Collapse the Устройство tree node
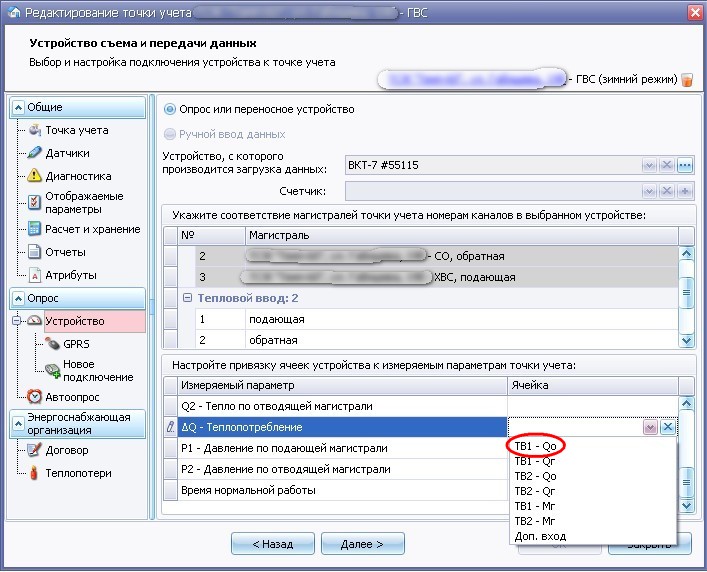The image size is (707, 572). tap(17, 321)
